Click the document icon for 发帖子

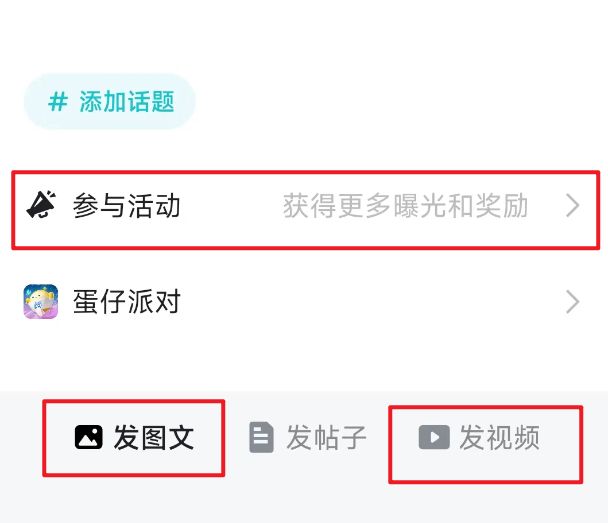261,437
